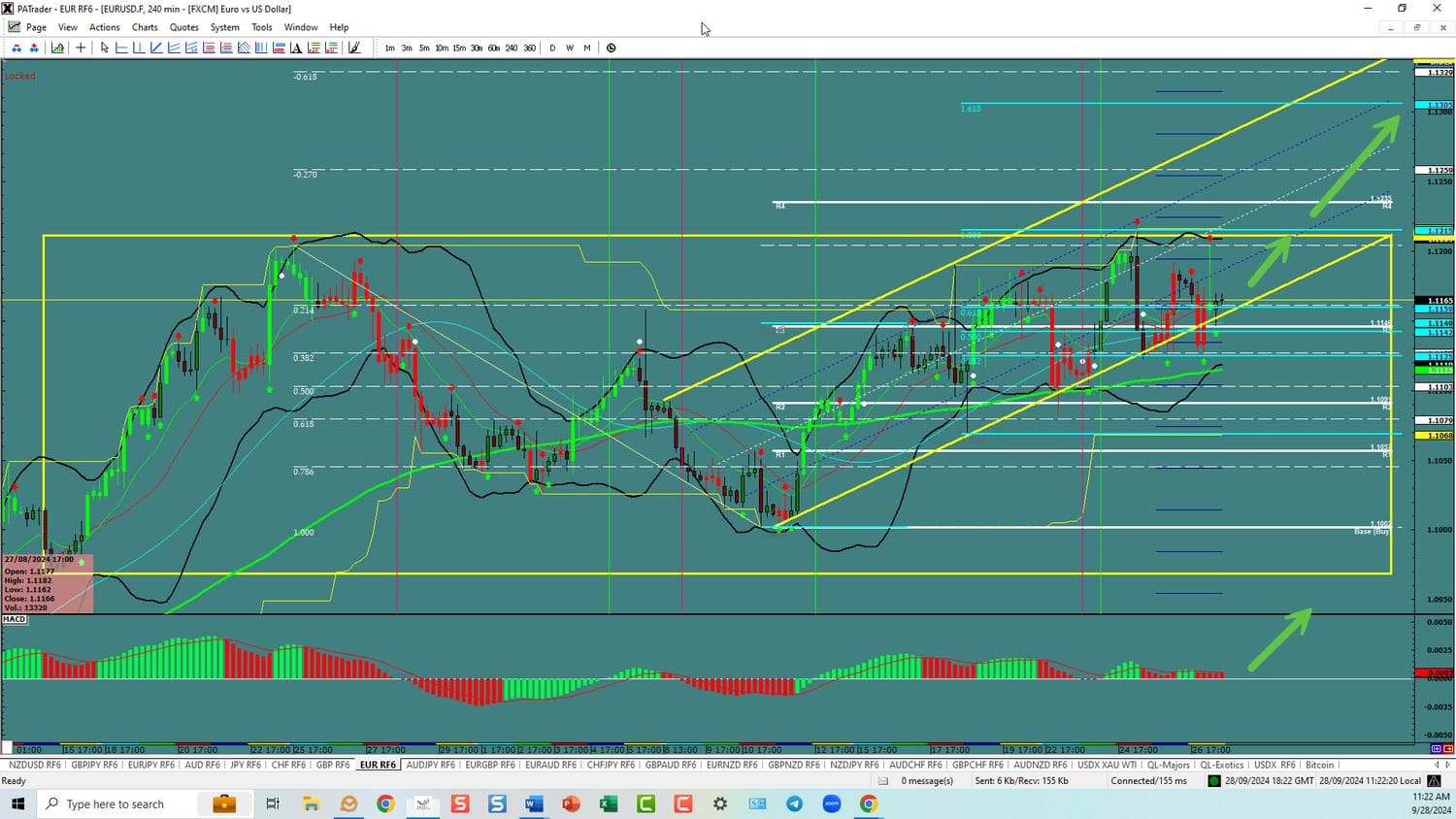Open the Tools menu
The image size is (1456, 819).
pos(262,27)
